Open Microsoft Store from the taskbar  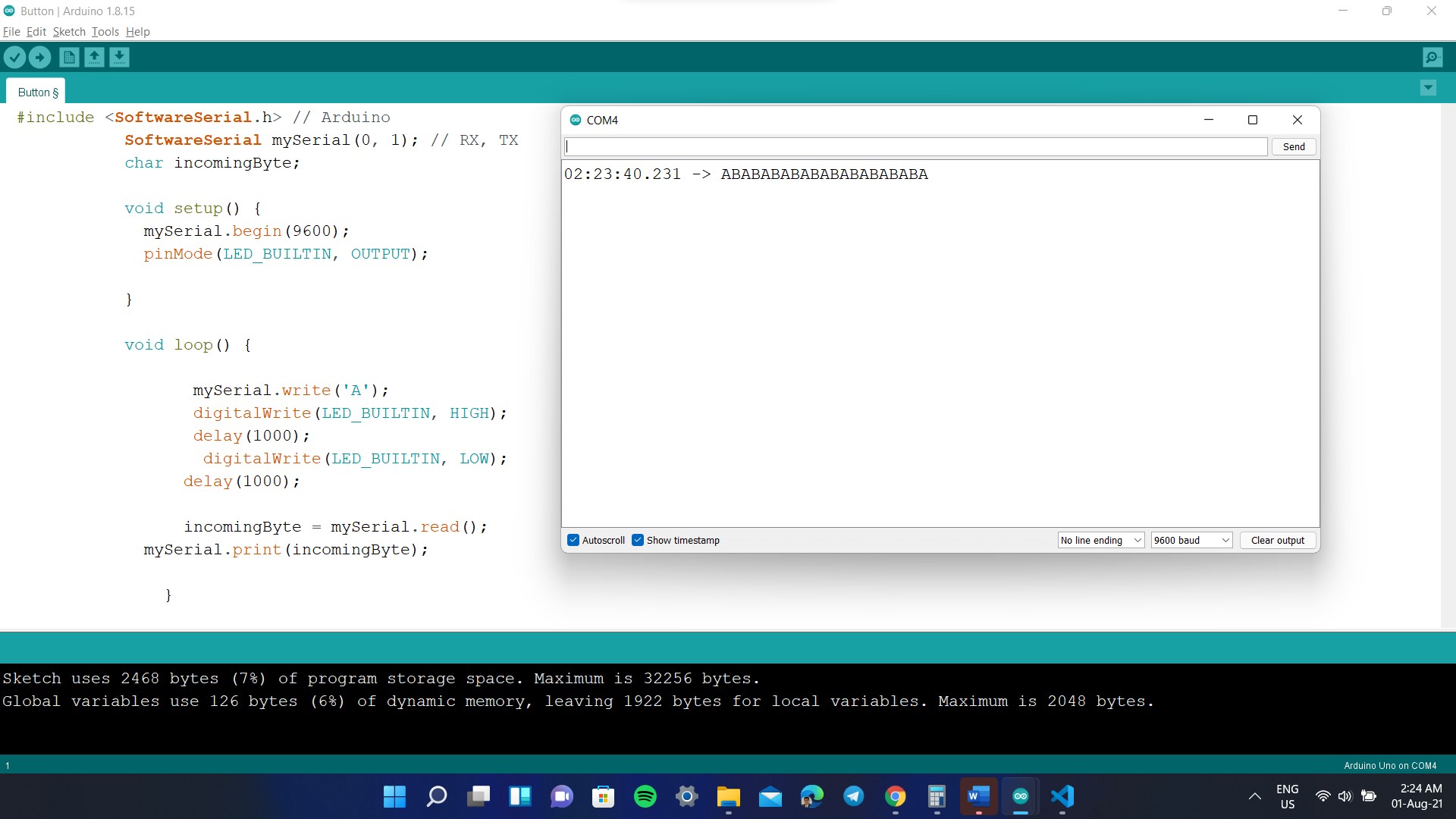(x=604, y=796)
